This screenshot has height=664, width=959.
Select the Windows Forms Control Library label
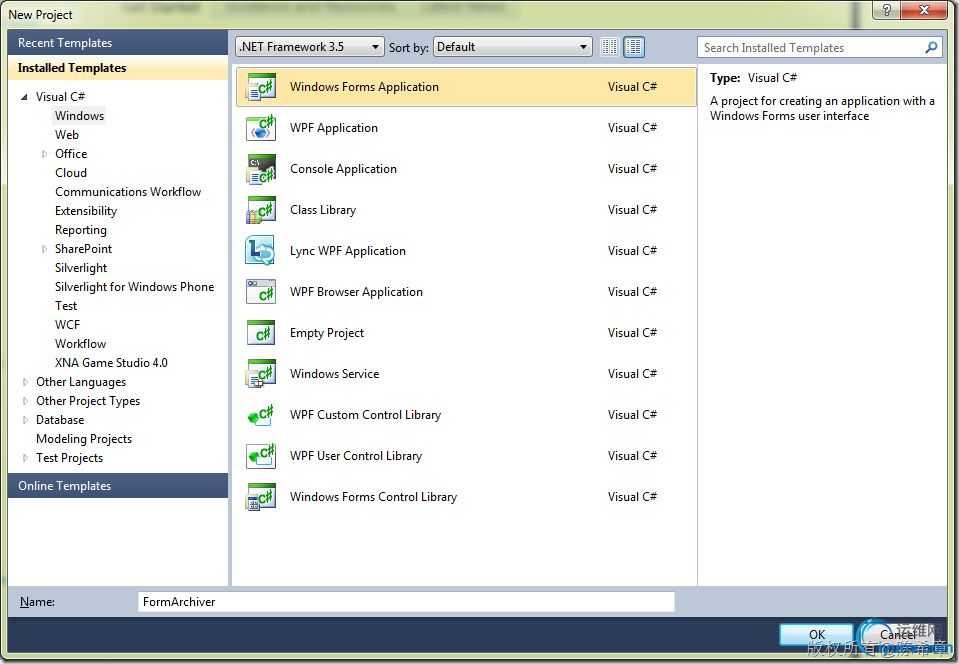(373, 496)
